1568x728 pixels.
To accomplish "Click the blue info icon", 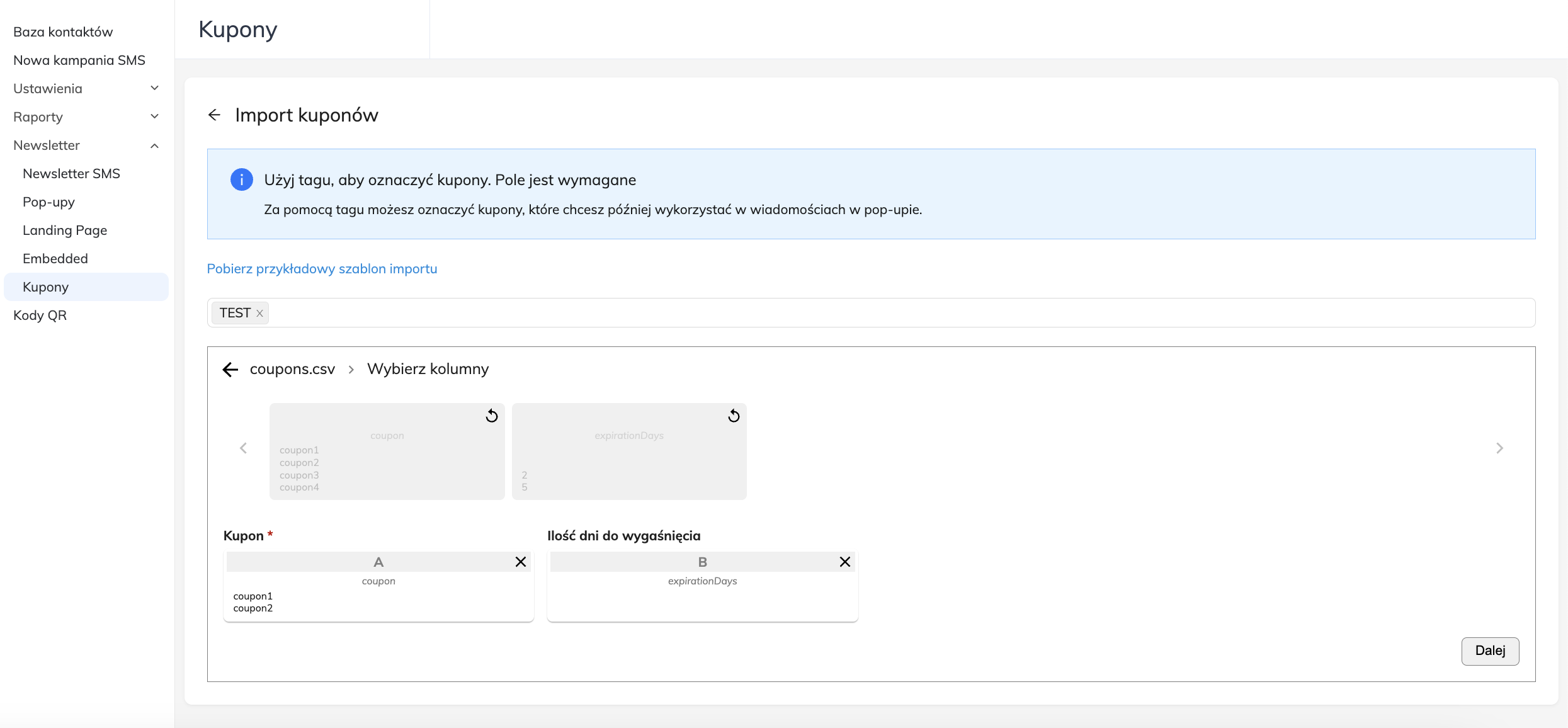I will [242, 179].
